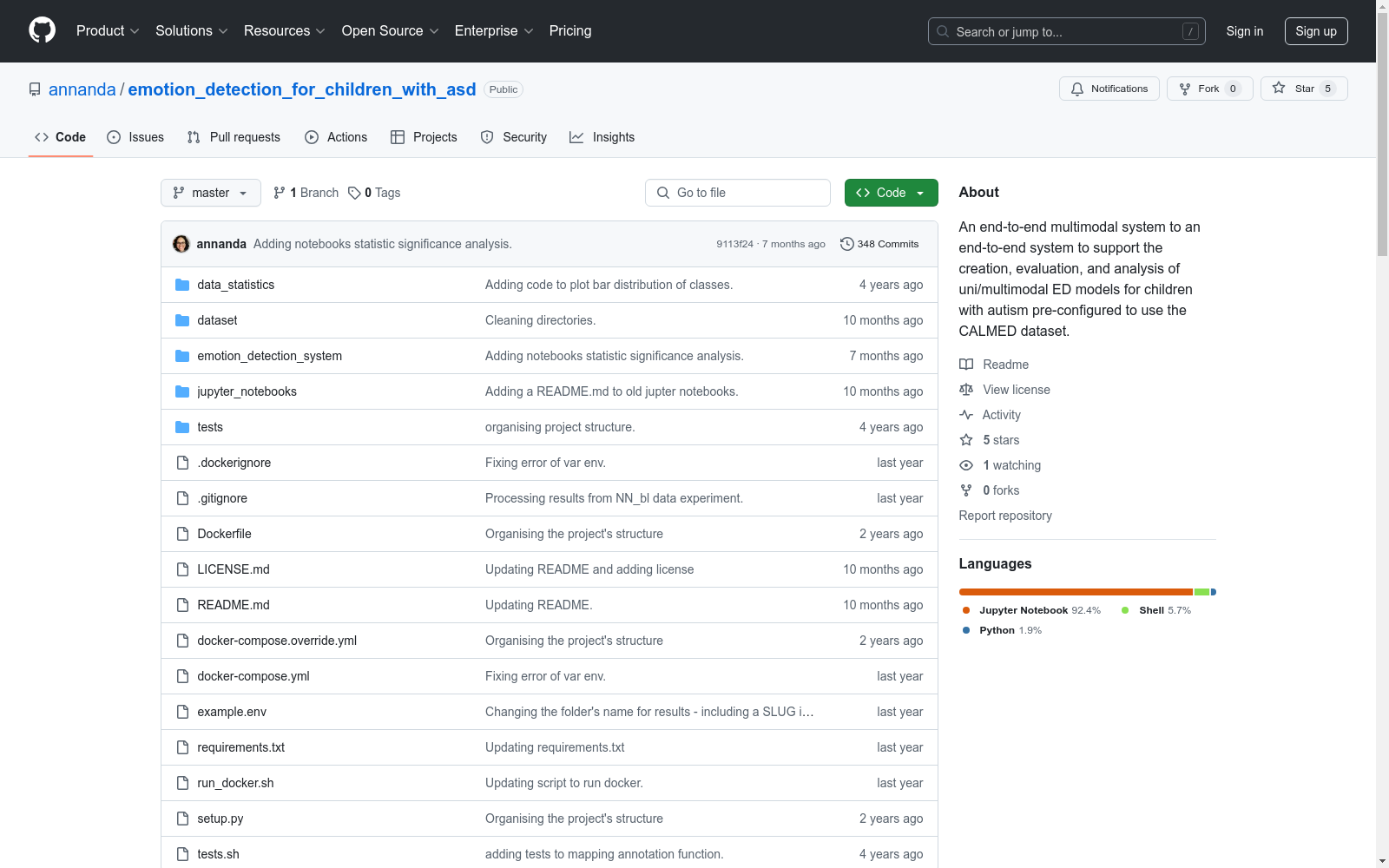Switch to the Pull requests tab
1389x868 pixels.
234,137
